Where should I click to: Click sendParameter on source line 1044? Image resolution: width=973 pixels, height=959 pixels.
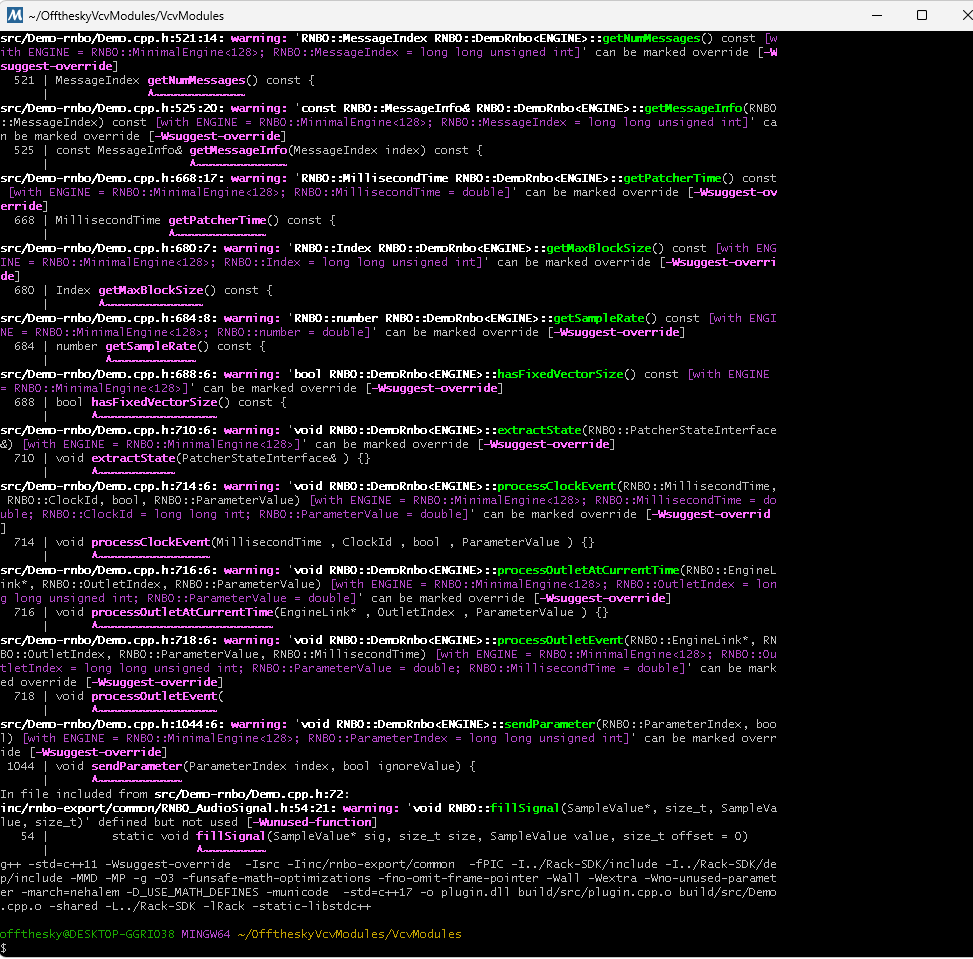coord(136,766)
